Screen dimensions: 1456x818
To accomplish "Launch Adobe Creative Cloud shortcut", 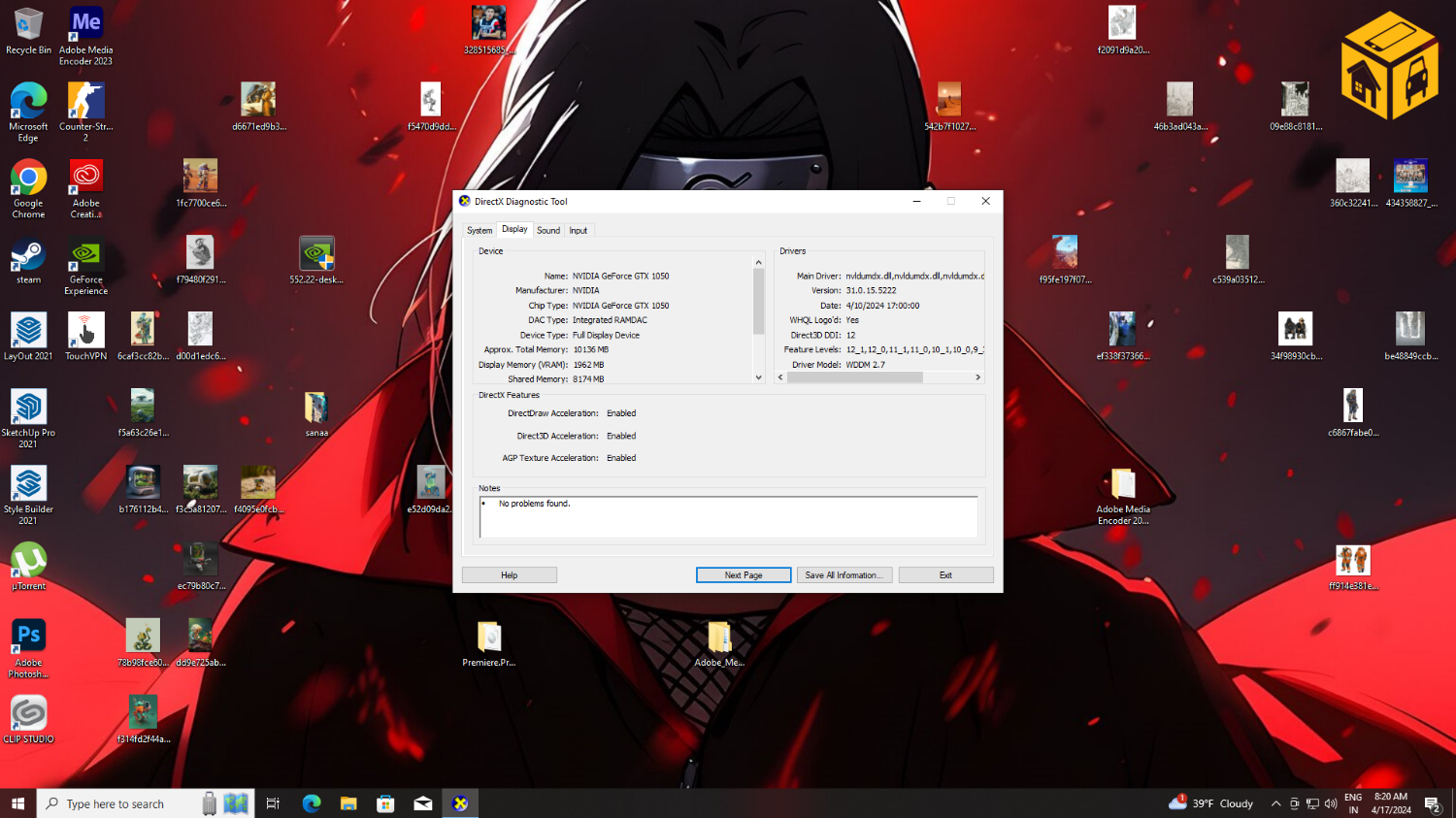I will [x=85, y=188].
